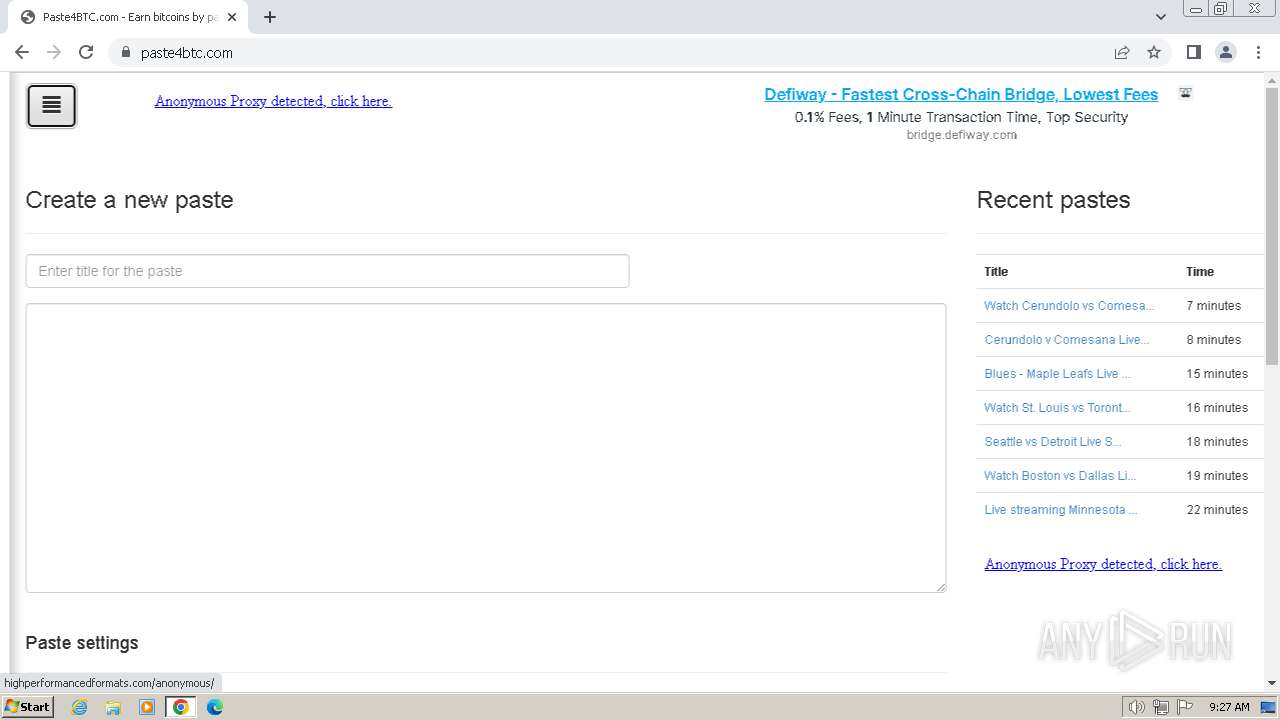Open paste 'Watch Boston vs Dallas Li...'

tap(1060, 476)
